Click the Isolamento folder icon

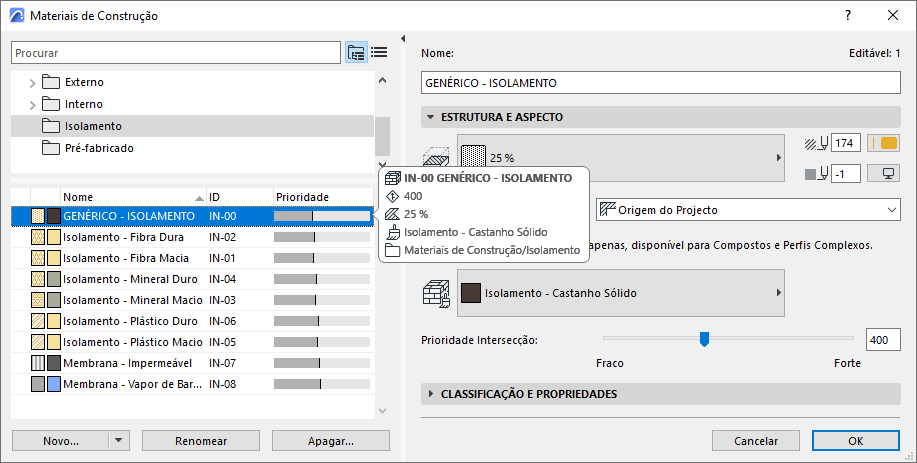(x=51, y=126)
